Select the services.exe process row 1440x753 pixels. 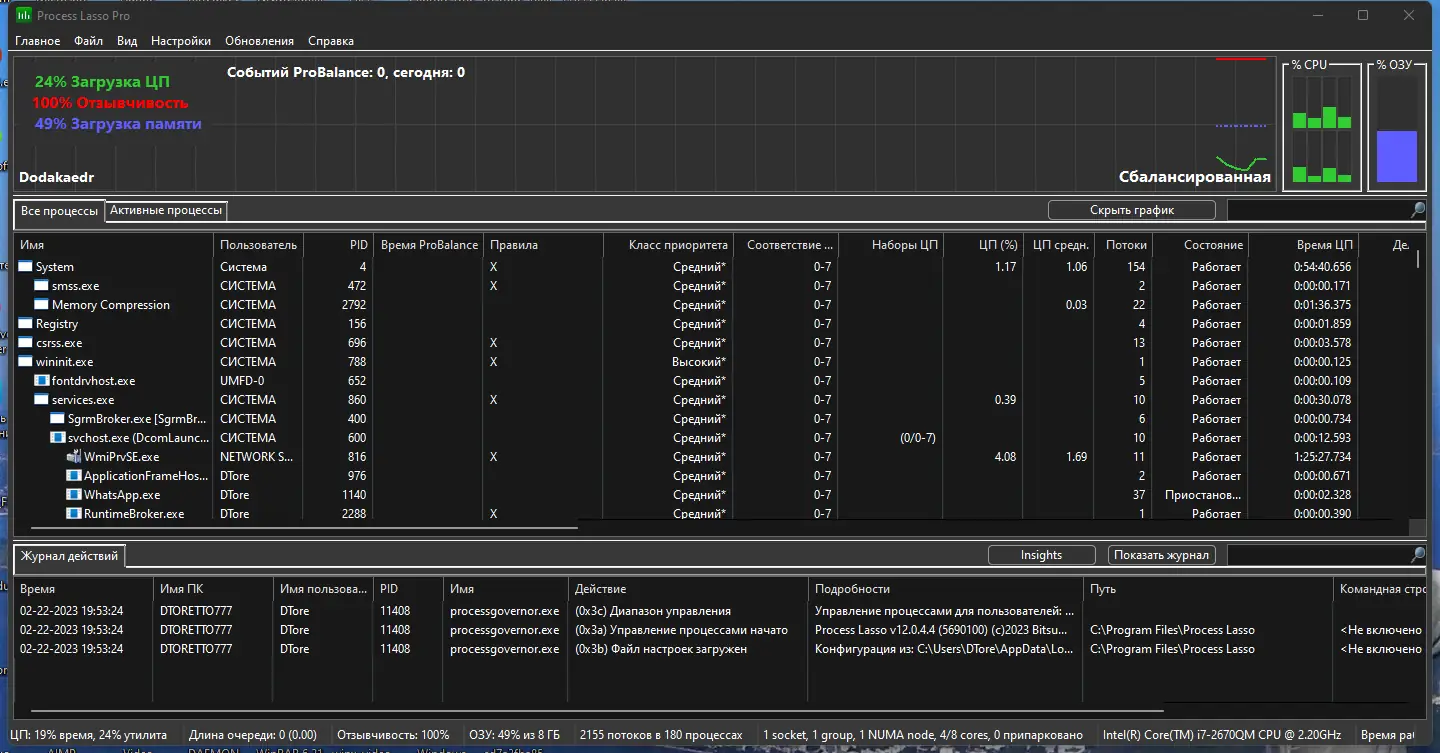pyautogui.click(x=83, y=400)
